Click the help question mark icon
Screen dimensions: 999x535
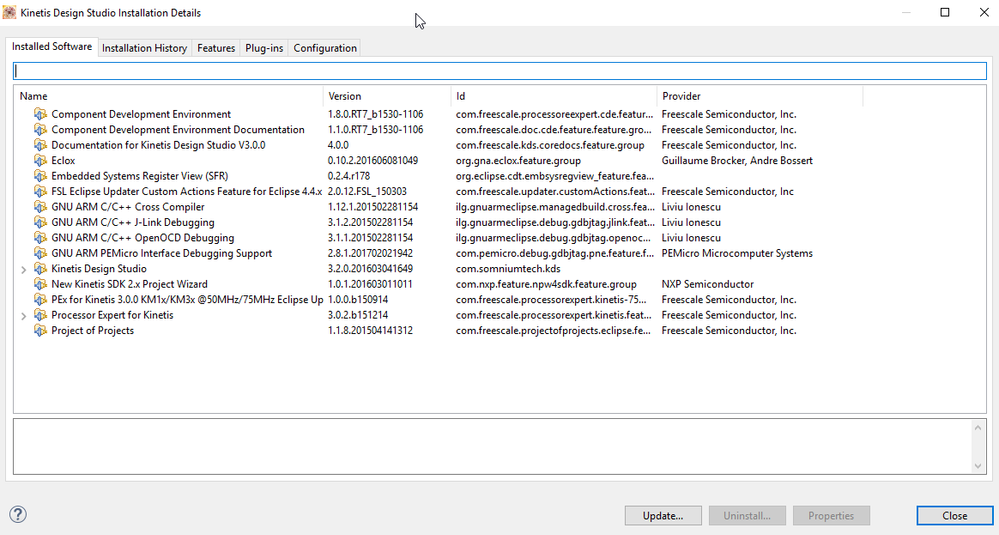pyautogui.click(x=18, y=515)
